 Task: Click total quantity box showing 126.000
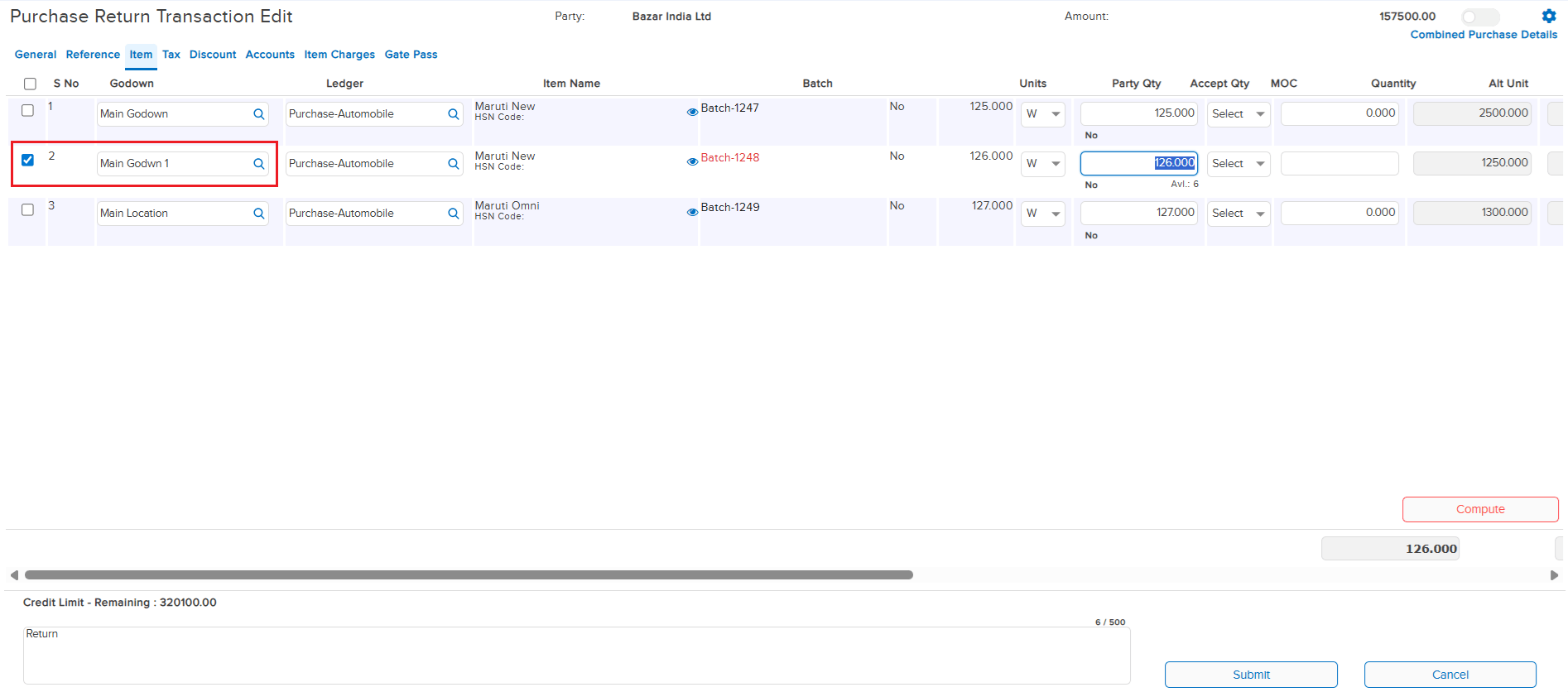[x=1390, y=549]
